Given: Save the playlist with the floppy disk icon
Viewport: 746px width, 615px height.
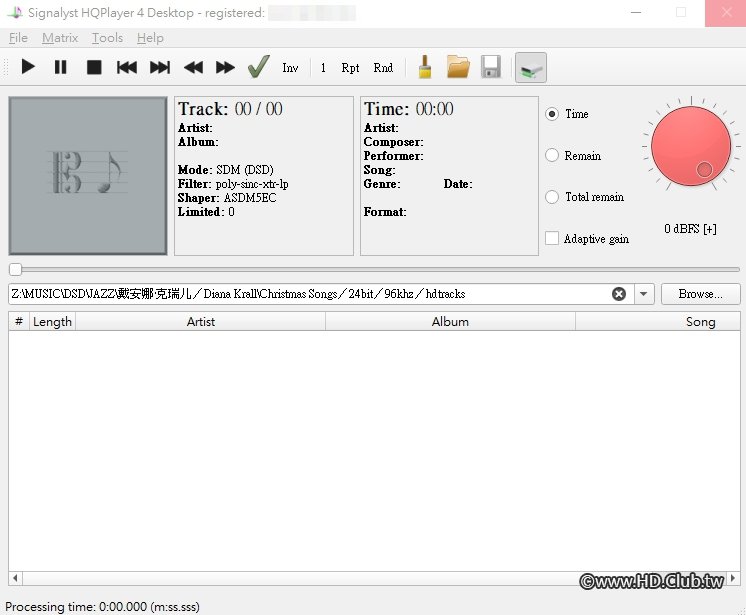Looking at the screenshot, I should (491, 67).
